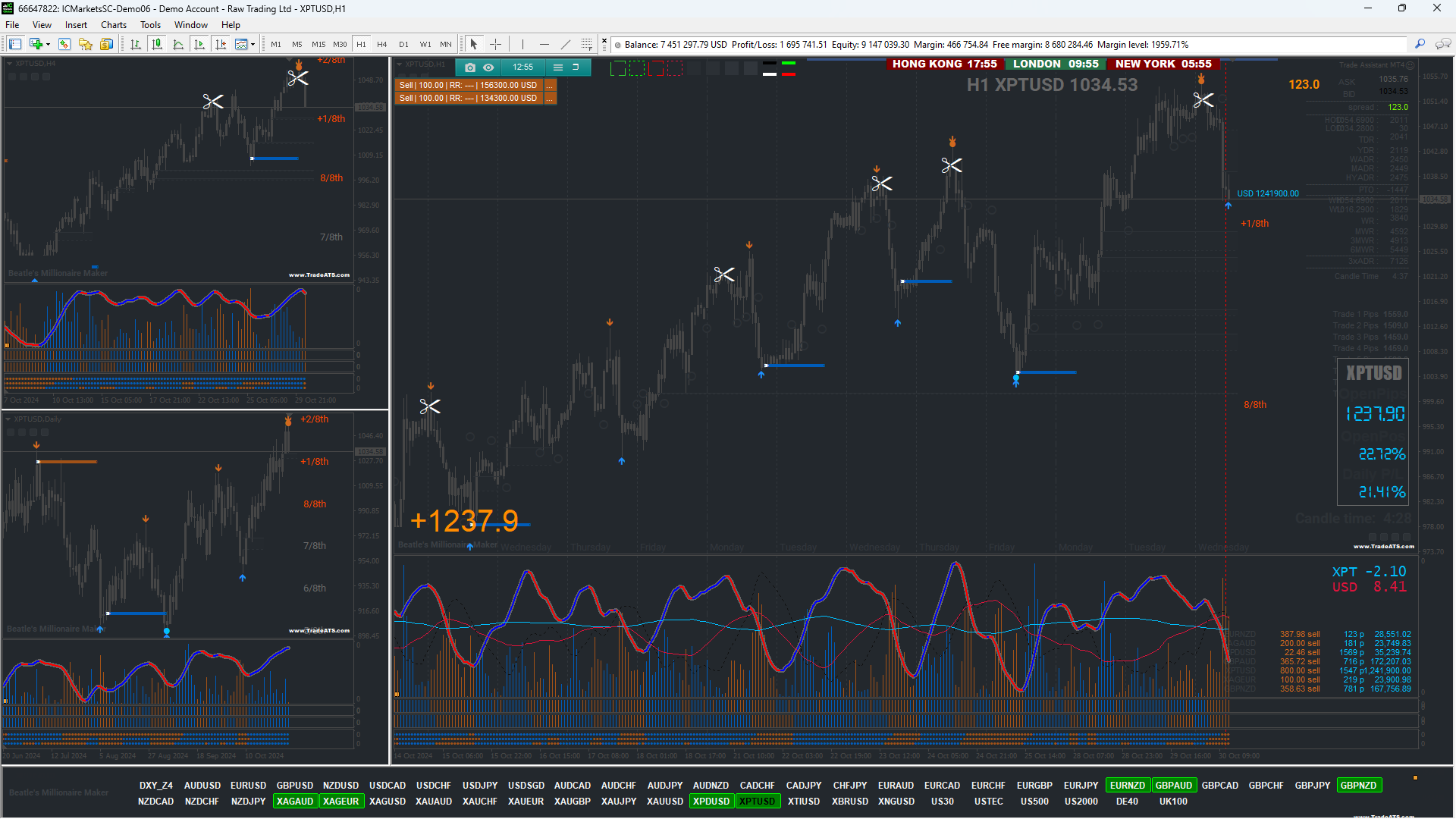1456x819 pixels.
Task: Switch to H4 timeframe
Action: point(381,45)
